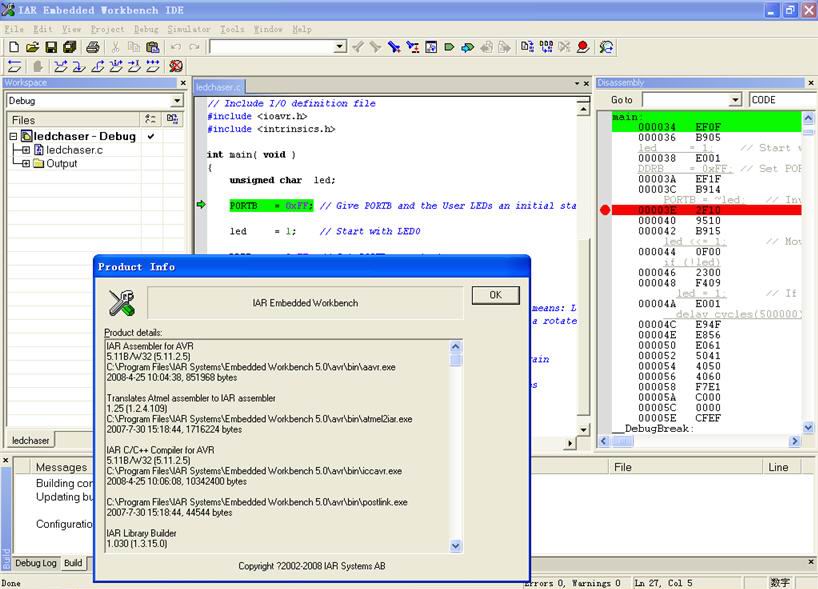Close the Workspace panel
Image resolution: width=818 pixels, height=589 pixels.
pos(183,83)
